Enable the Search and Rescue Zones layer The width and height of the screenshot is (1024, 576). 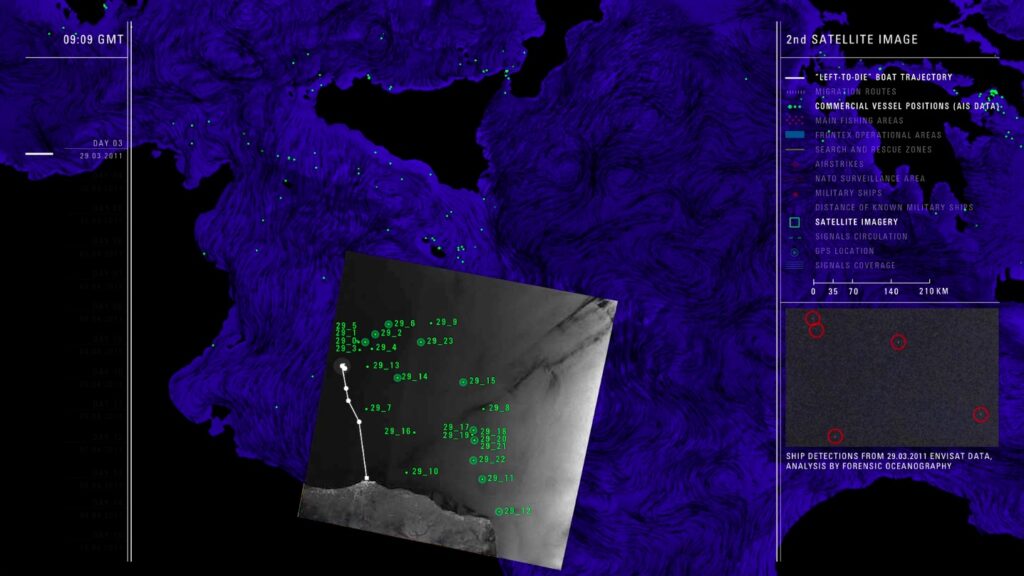click(873, 150)
